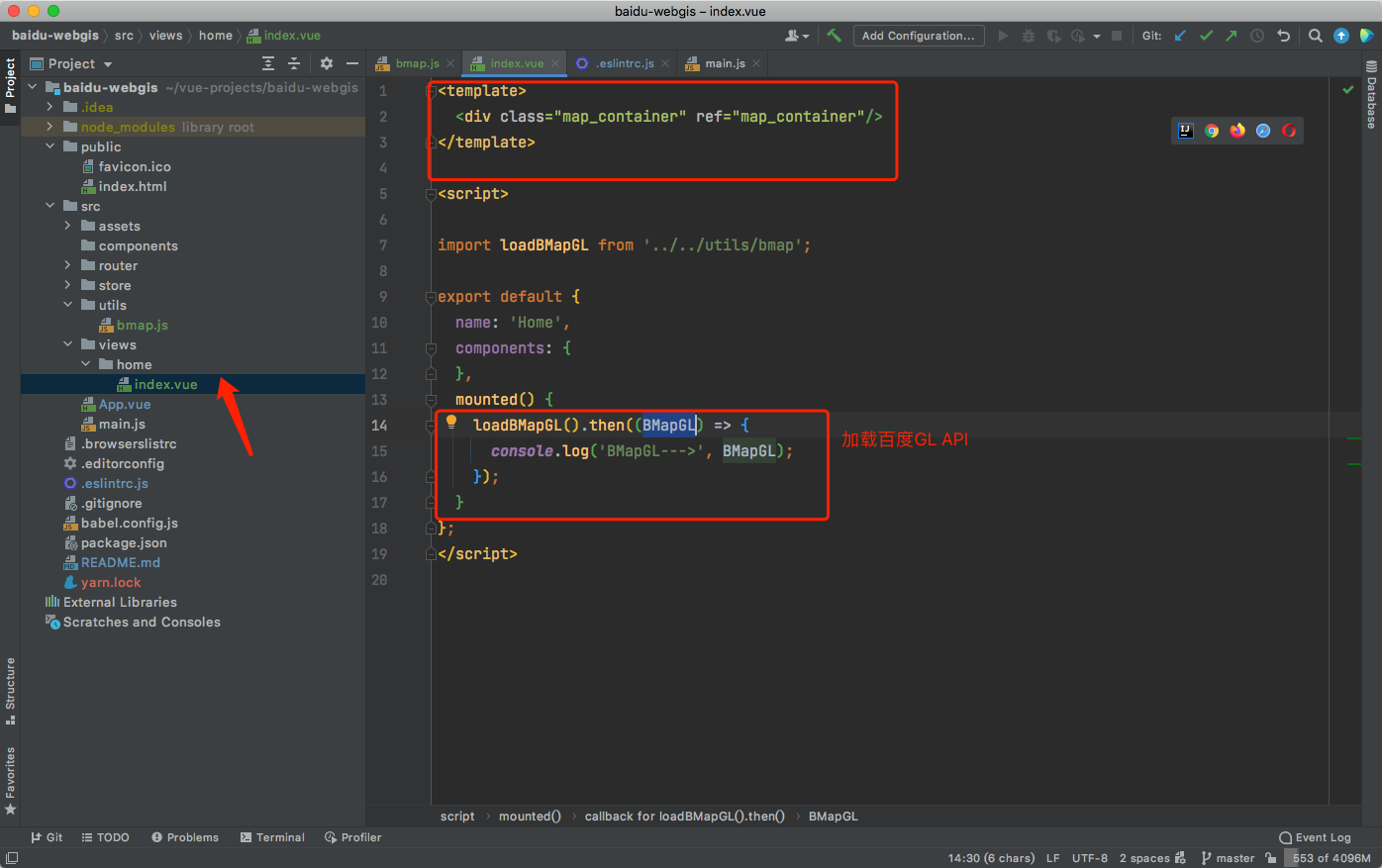The height and width of the screenshot is (868, 1382).
Task: Expand the store folder
Action: click(x=67, y=285)
